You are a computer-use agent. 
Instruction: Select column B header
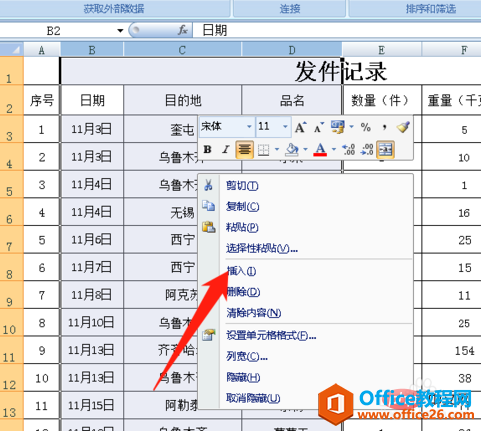coord(92,50)
